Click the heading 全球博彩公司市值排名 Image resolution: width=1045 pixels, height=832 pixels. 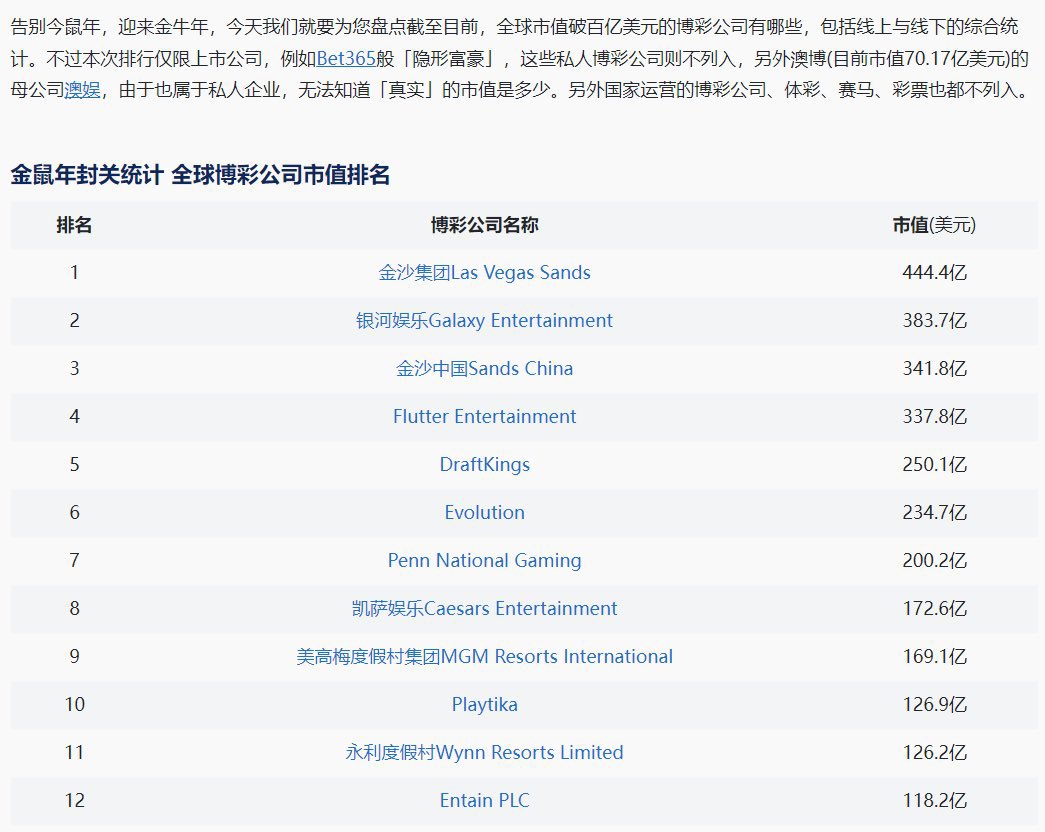coord(281,175)
